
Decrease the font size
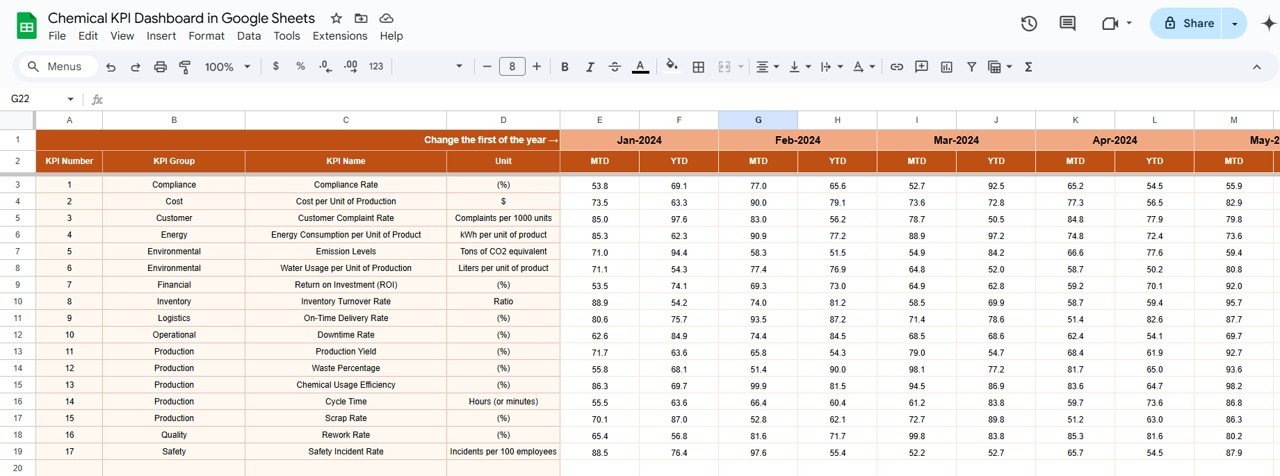(x=487, y=67)
